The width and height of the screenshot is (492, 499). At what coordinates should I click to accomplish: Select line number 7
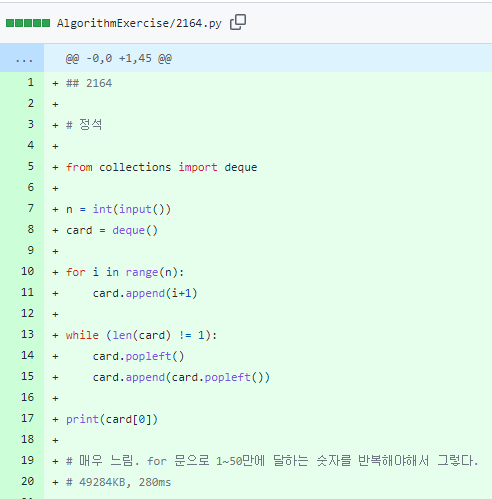pos(30,209)
